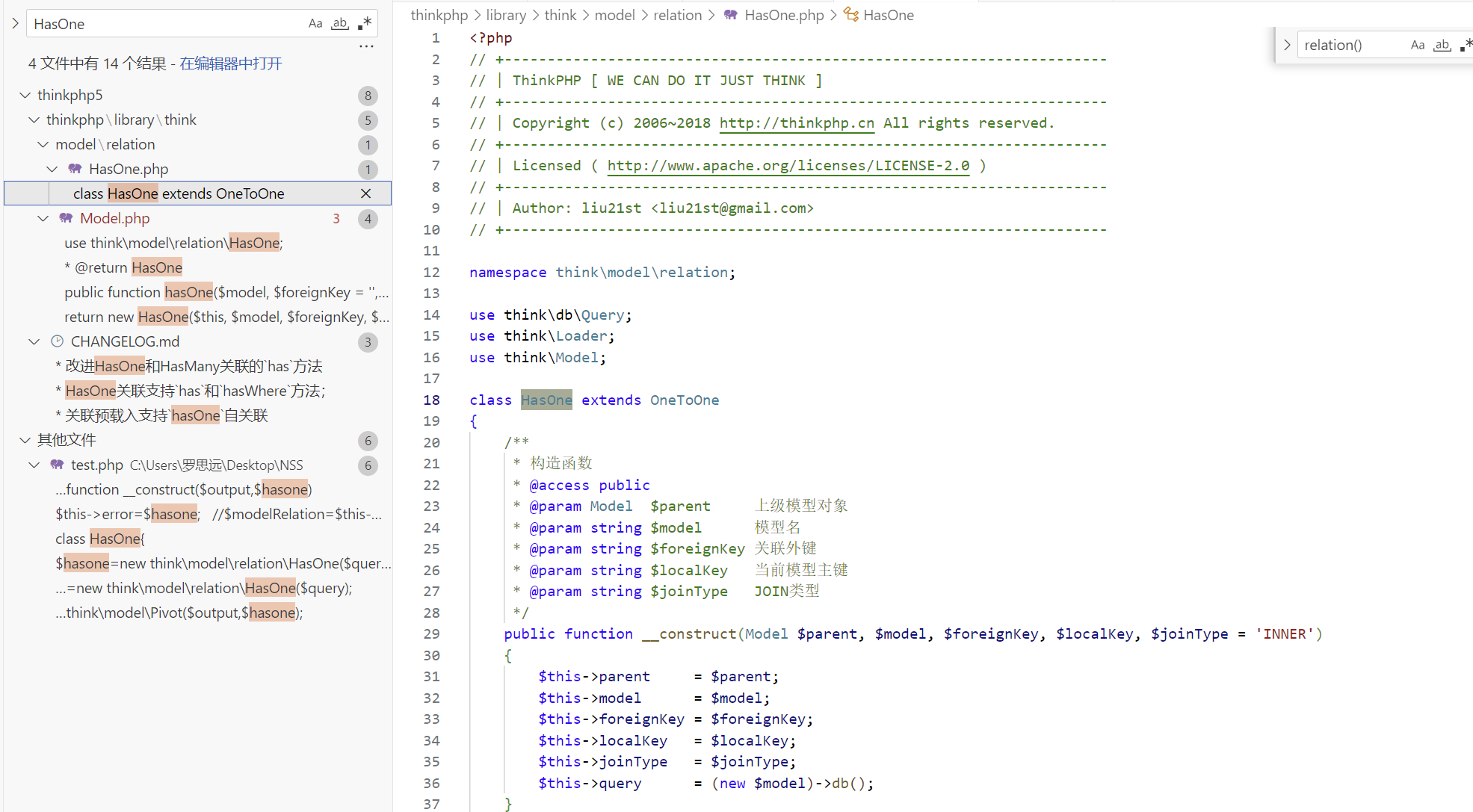Image resolution: width=1473 pixels, height=812 pixels.
Task: Toggle match case in sidebar search
Action: pos(315,23)
